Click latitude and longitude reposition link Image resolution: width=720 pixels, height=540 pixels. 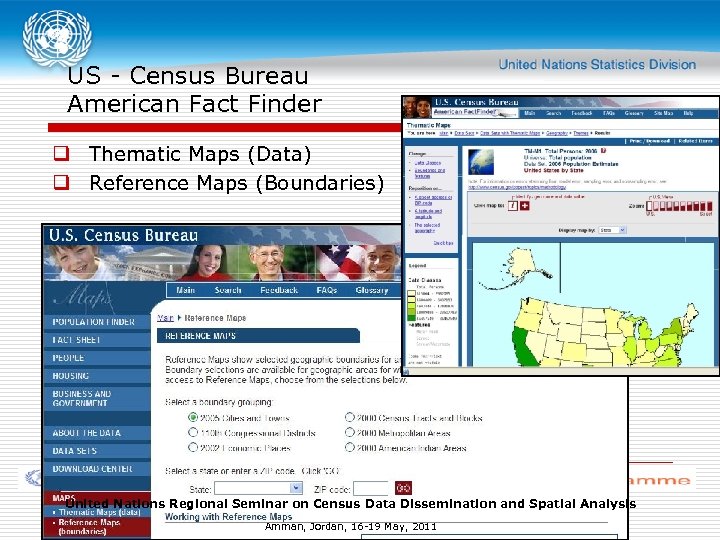pyautogui.click(x=428, y=214)
